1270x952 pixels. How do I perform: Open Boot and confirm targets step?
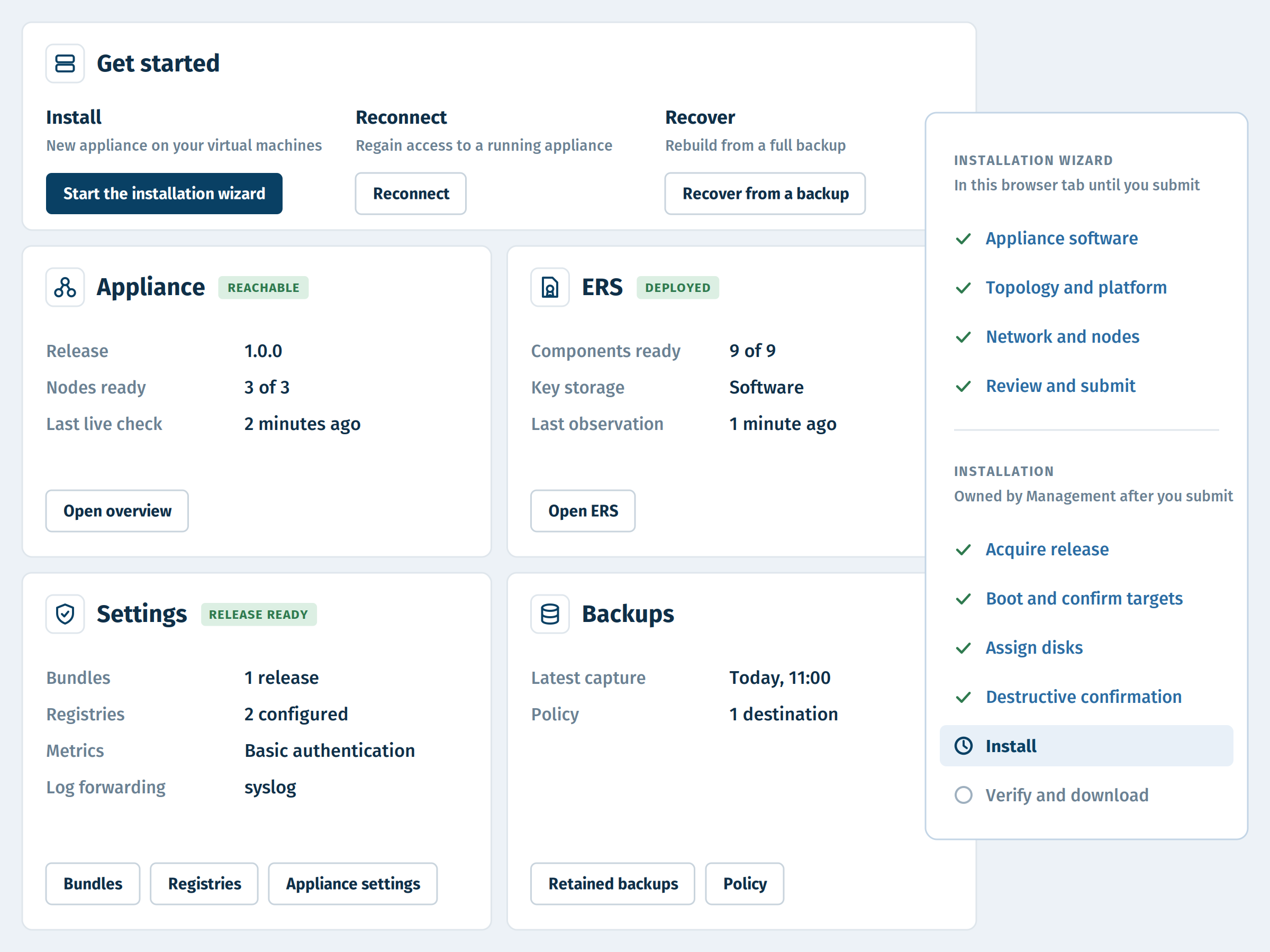coord(1084,599)
